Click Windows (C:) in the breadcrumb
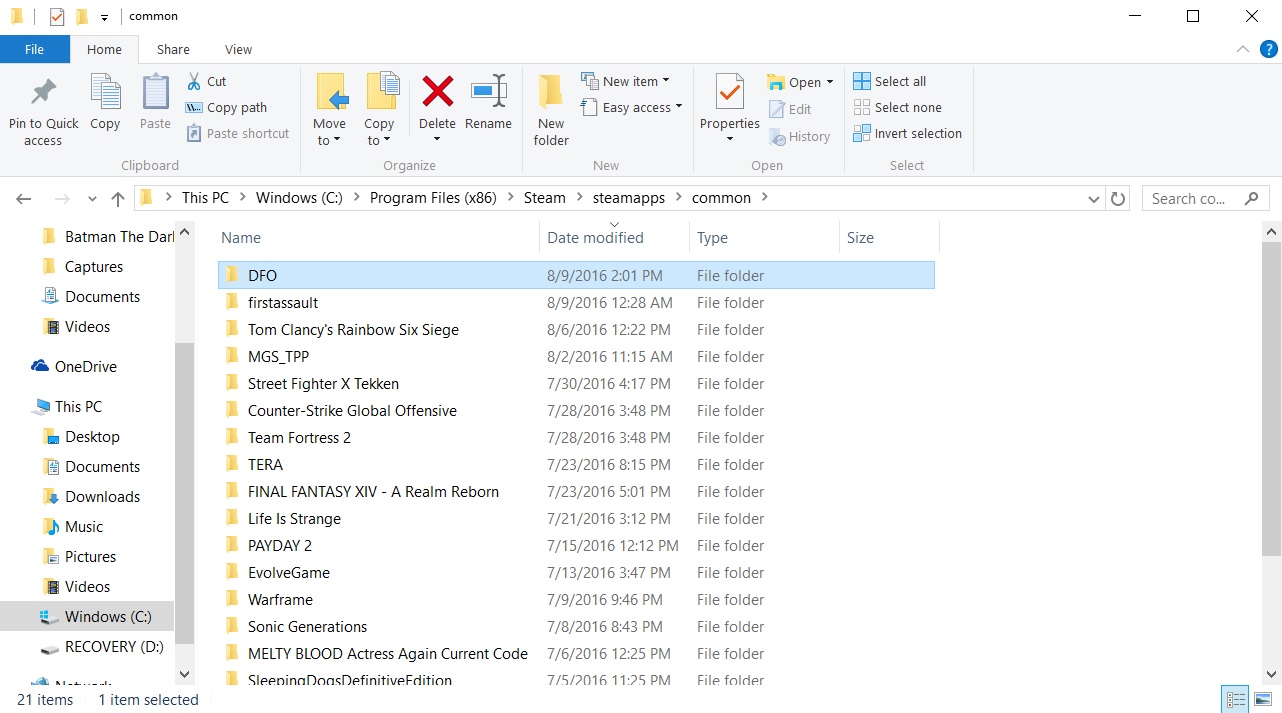Screen dimensions: 1282x713 click(299, 198)
